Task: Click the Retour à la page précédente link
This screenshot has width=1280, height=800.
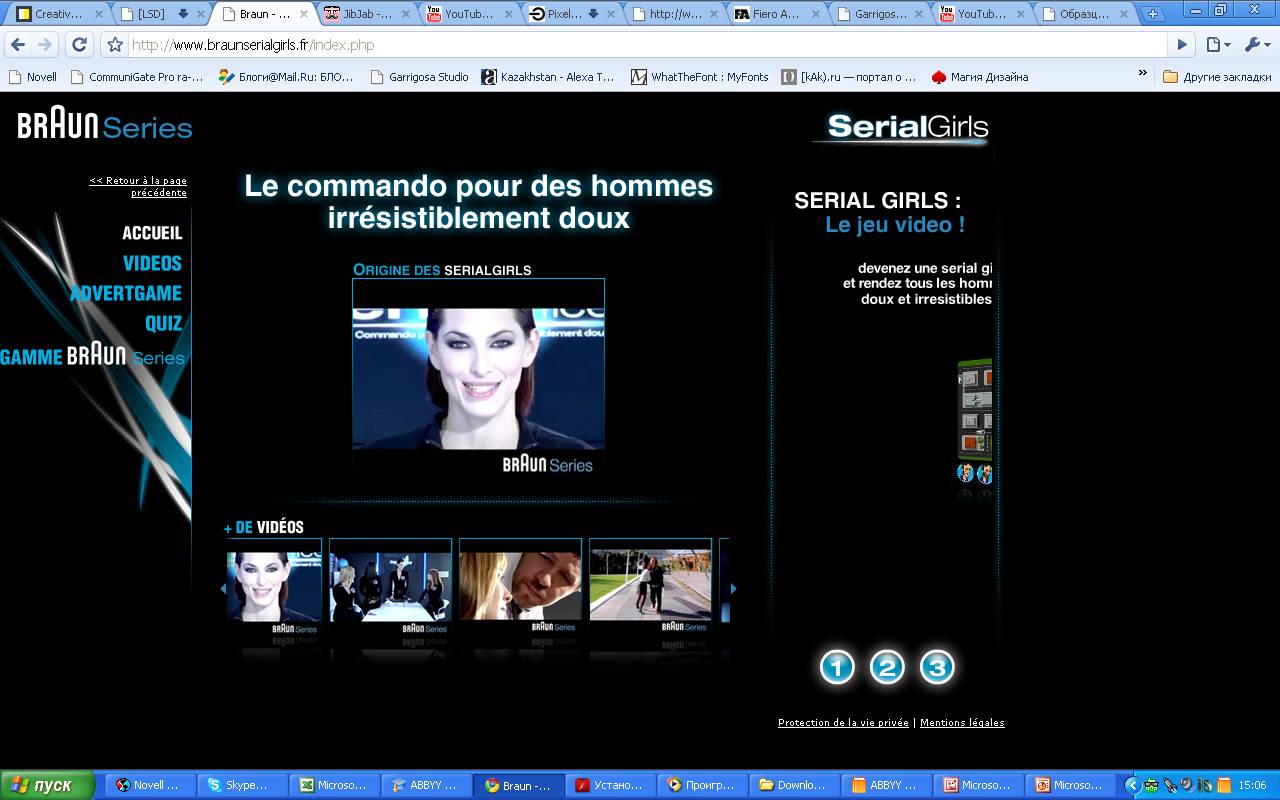Action: [x=138, y=186]
